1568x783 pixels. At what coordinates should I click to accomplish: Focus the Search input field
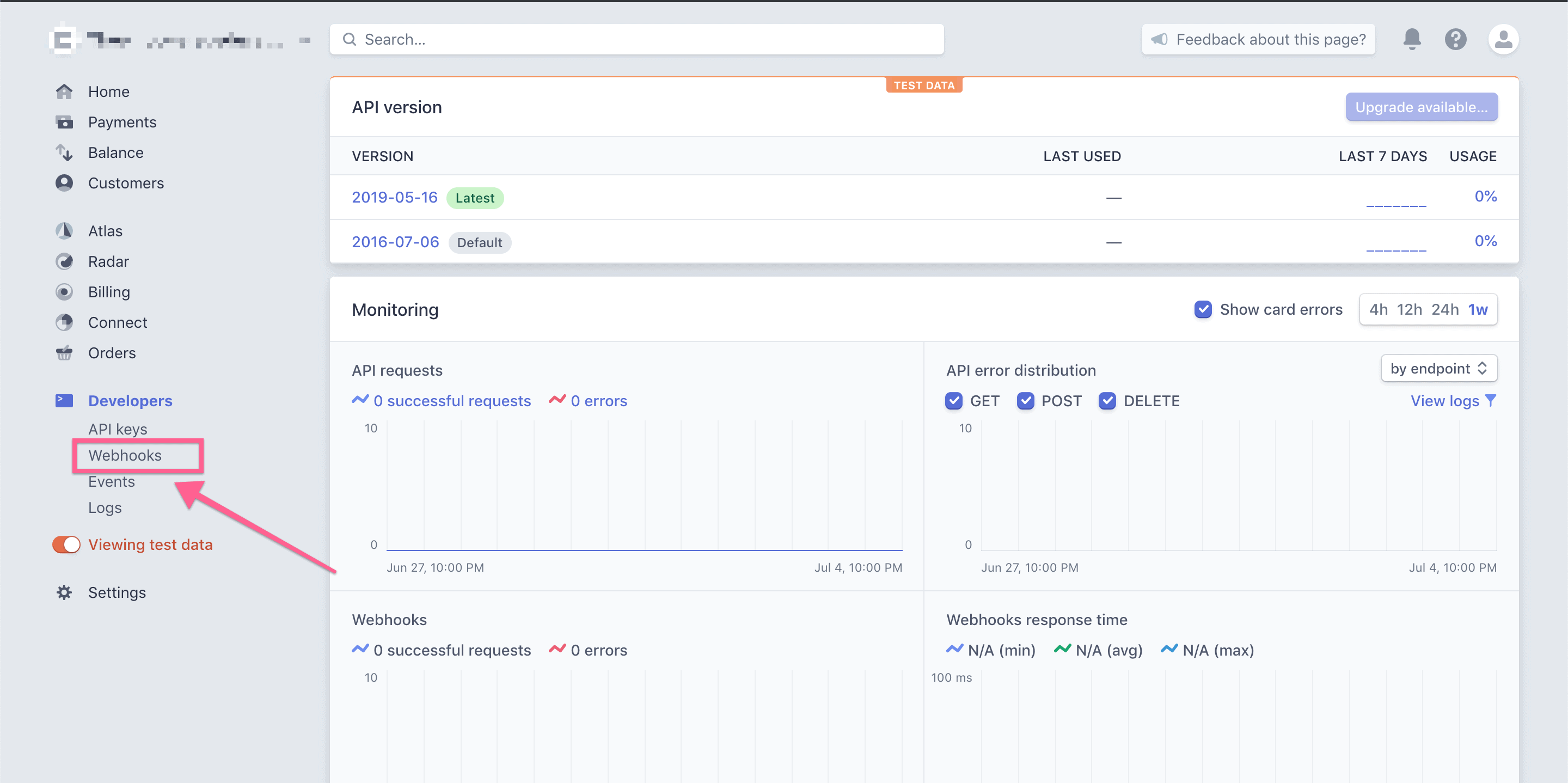coord(636,39)
